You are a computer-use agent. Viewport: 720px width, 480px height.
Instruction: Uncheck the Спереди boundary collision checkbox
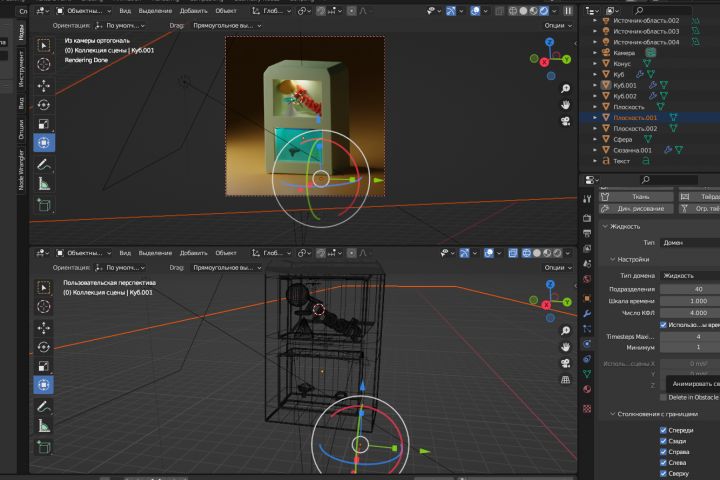663,430
